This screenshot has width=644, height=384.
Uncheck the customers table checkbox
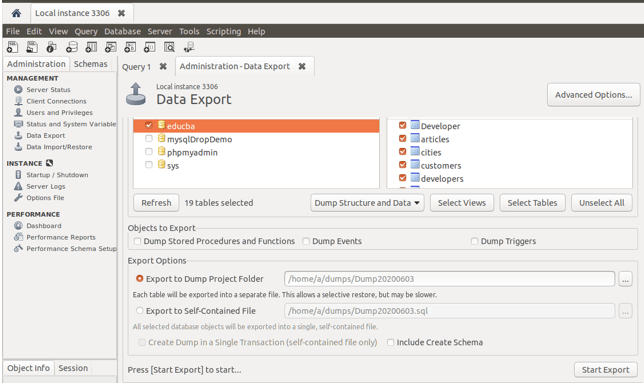402,165
